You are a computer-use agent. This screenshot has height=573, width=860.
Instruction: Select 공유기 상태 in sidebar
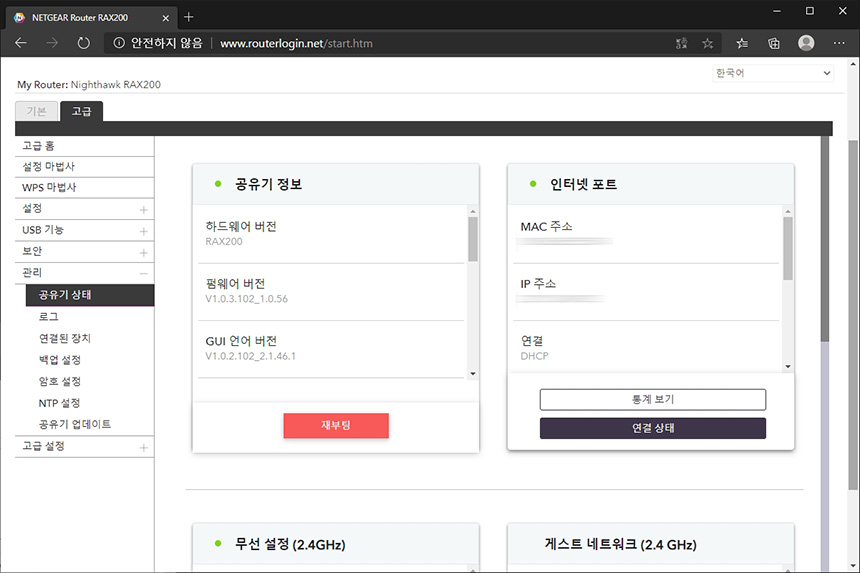(x=90, y=295)
